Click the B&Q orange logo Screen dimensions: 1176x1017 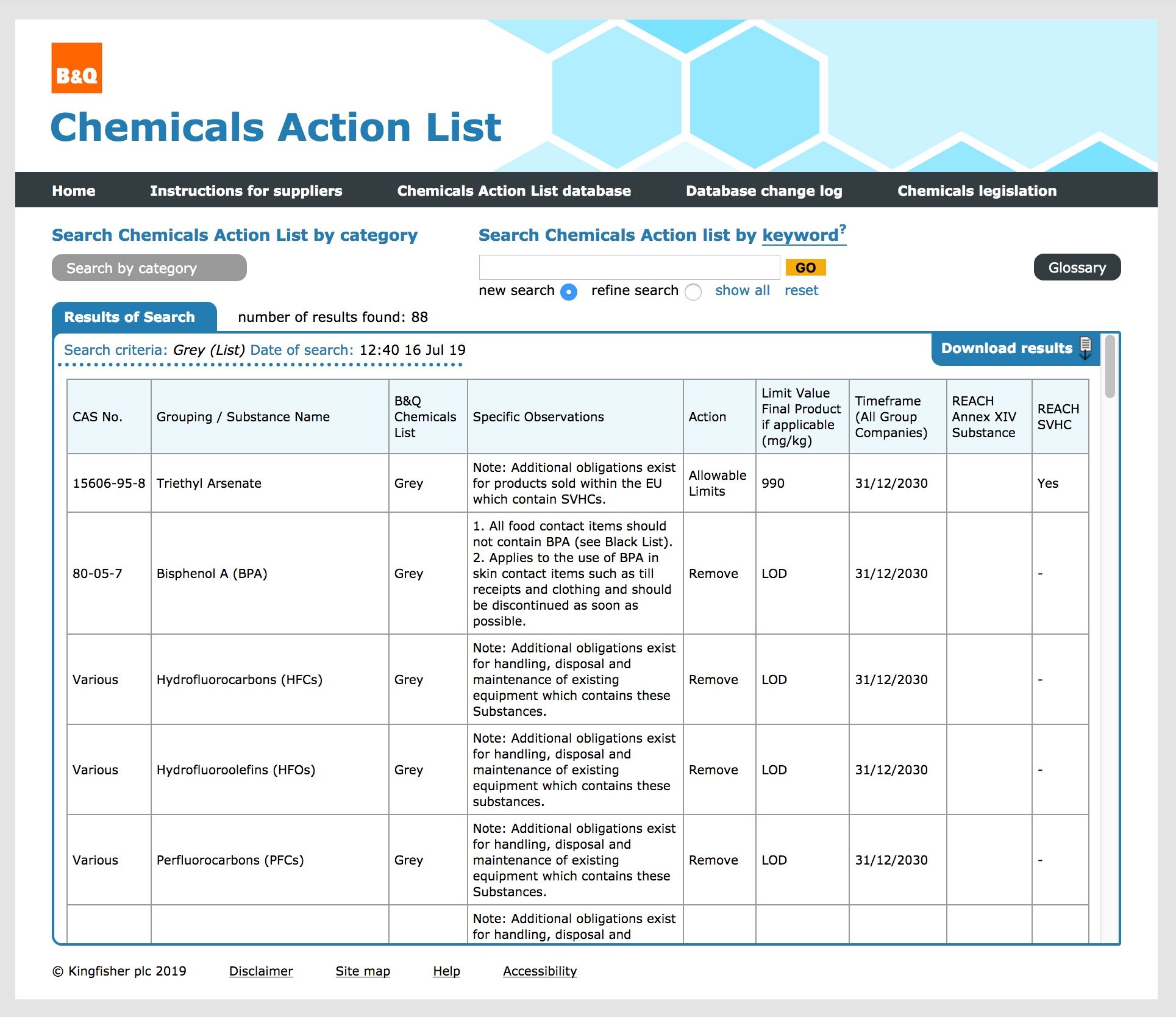76,68
